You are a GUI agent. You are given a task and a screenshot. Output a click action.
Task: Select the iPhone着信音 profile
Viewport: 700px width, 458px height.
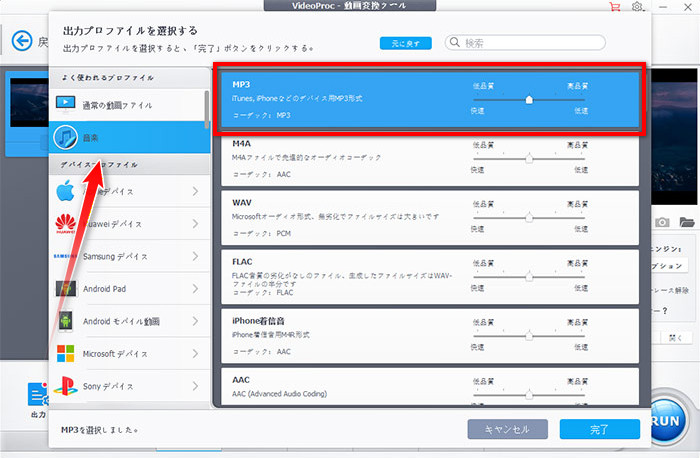[x=430, y=336]
